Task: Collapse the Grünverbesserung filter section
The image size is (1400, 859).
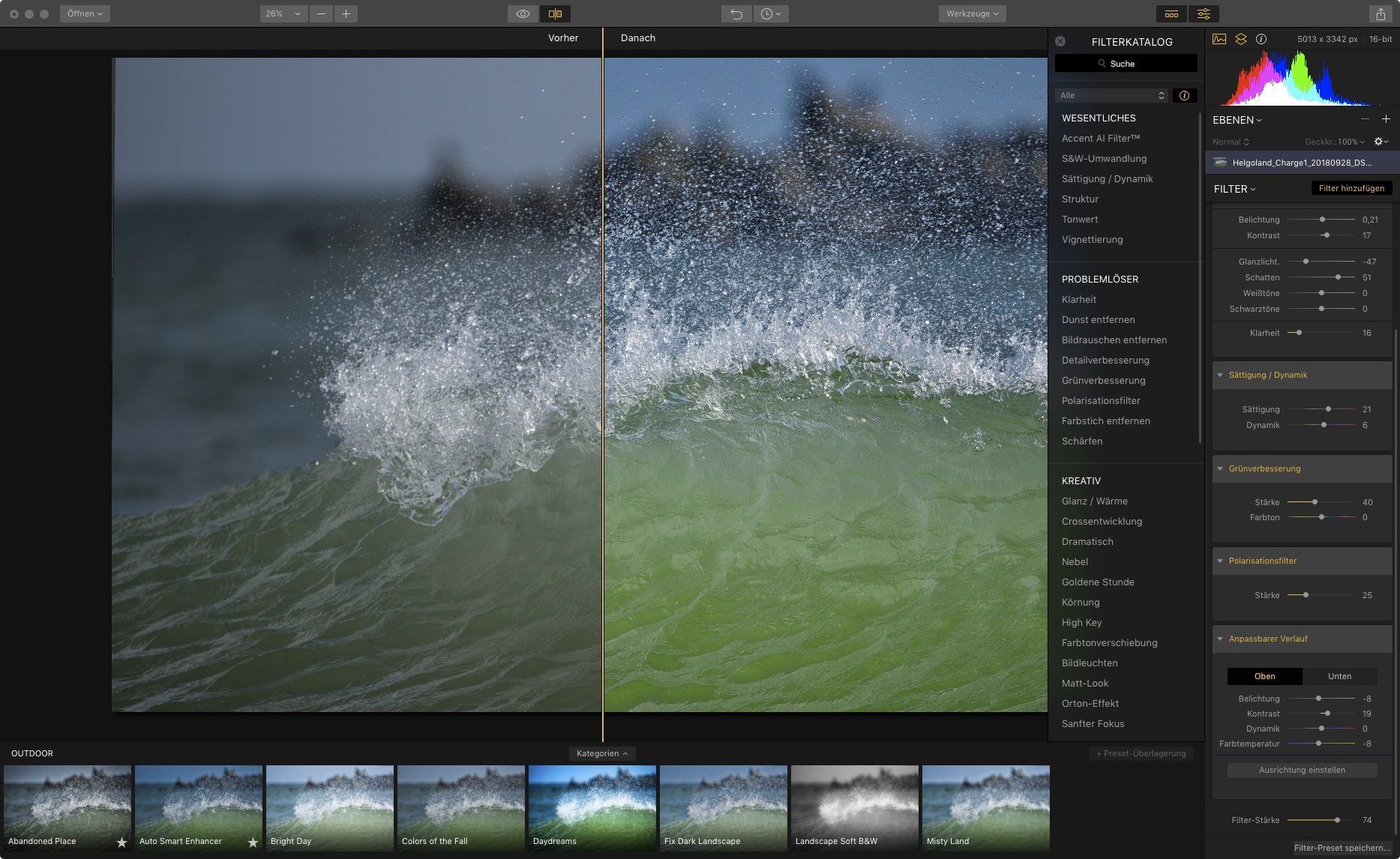Action: [1220, 468]
